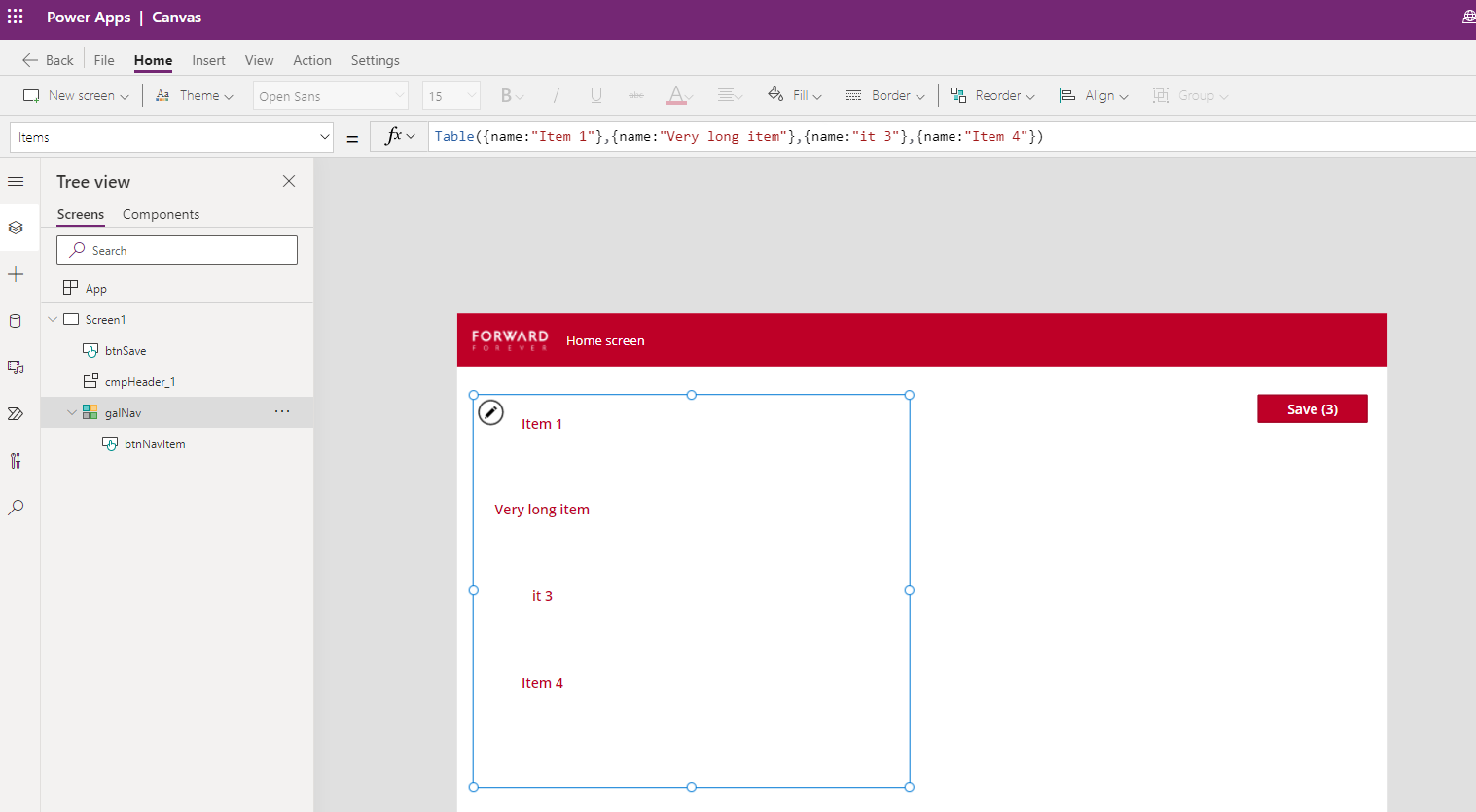Image resolution: width=1476 pixels, height=812 pixels.
Task: Click the Insert plus icon in sidebar
Action: (x=16, y=274)
